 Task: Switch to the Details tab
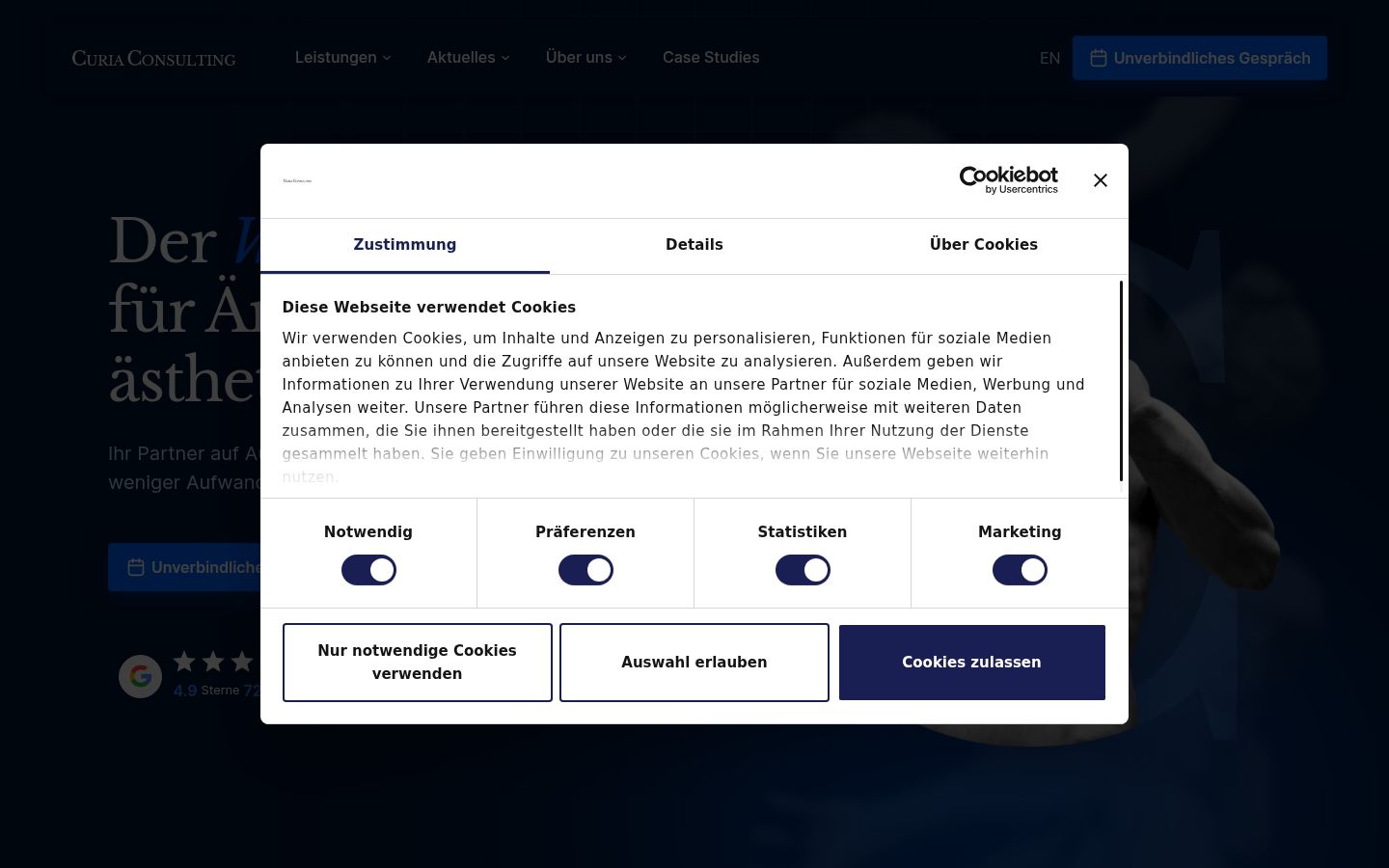click(694, 245)
